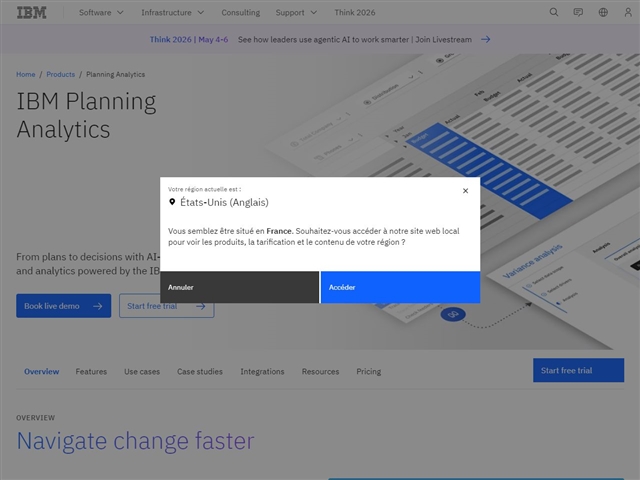This screenshot has width=640, height=480.
Task: Switch to the Case studies tab
Action: pos(200,371)
